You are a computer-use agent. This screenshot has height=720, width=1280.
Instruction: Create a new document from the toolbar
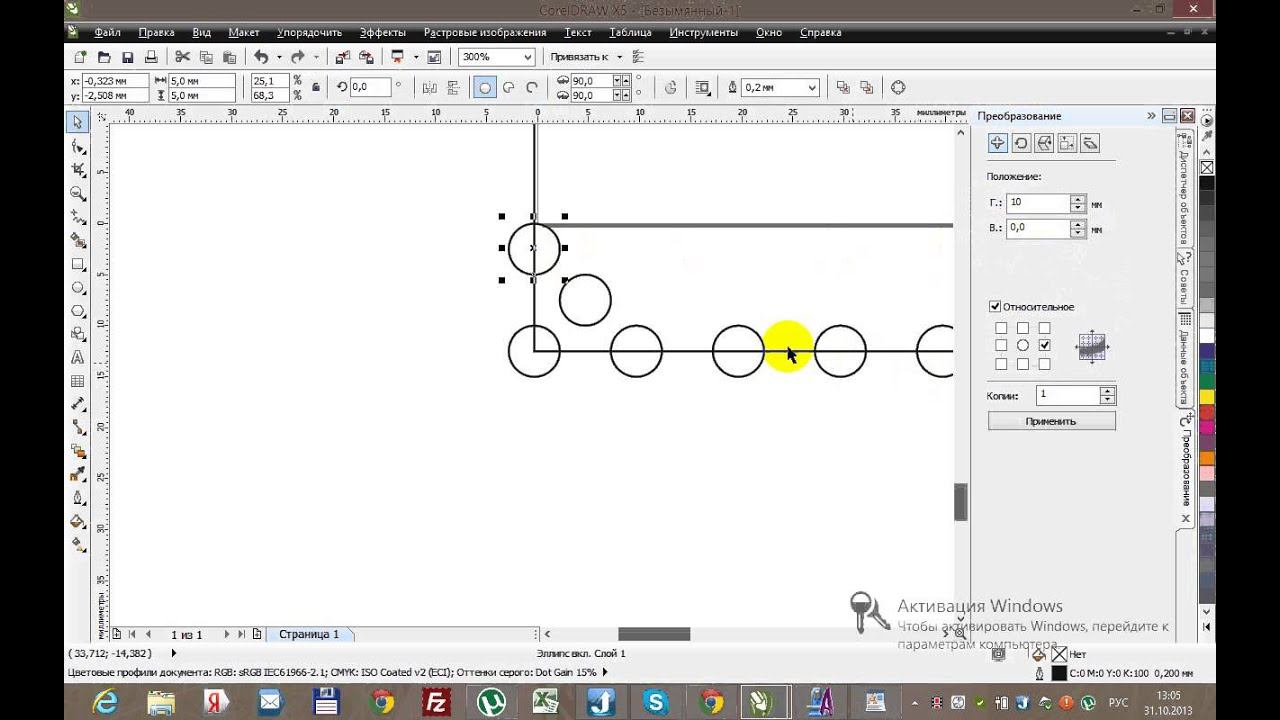78,57
